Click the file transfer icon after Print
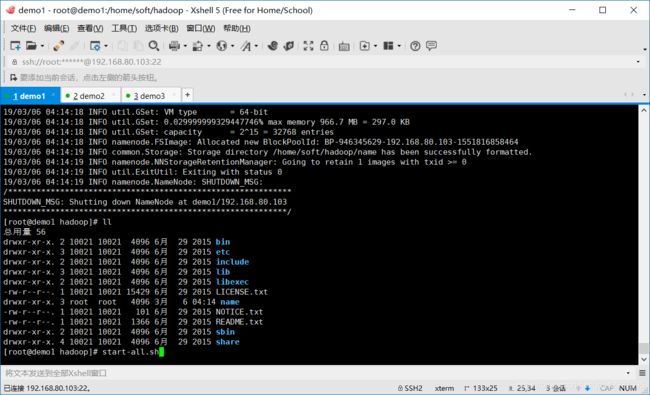 [x=198, y=46]
